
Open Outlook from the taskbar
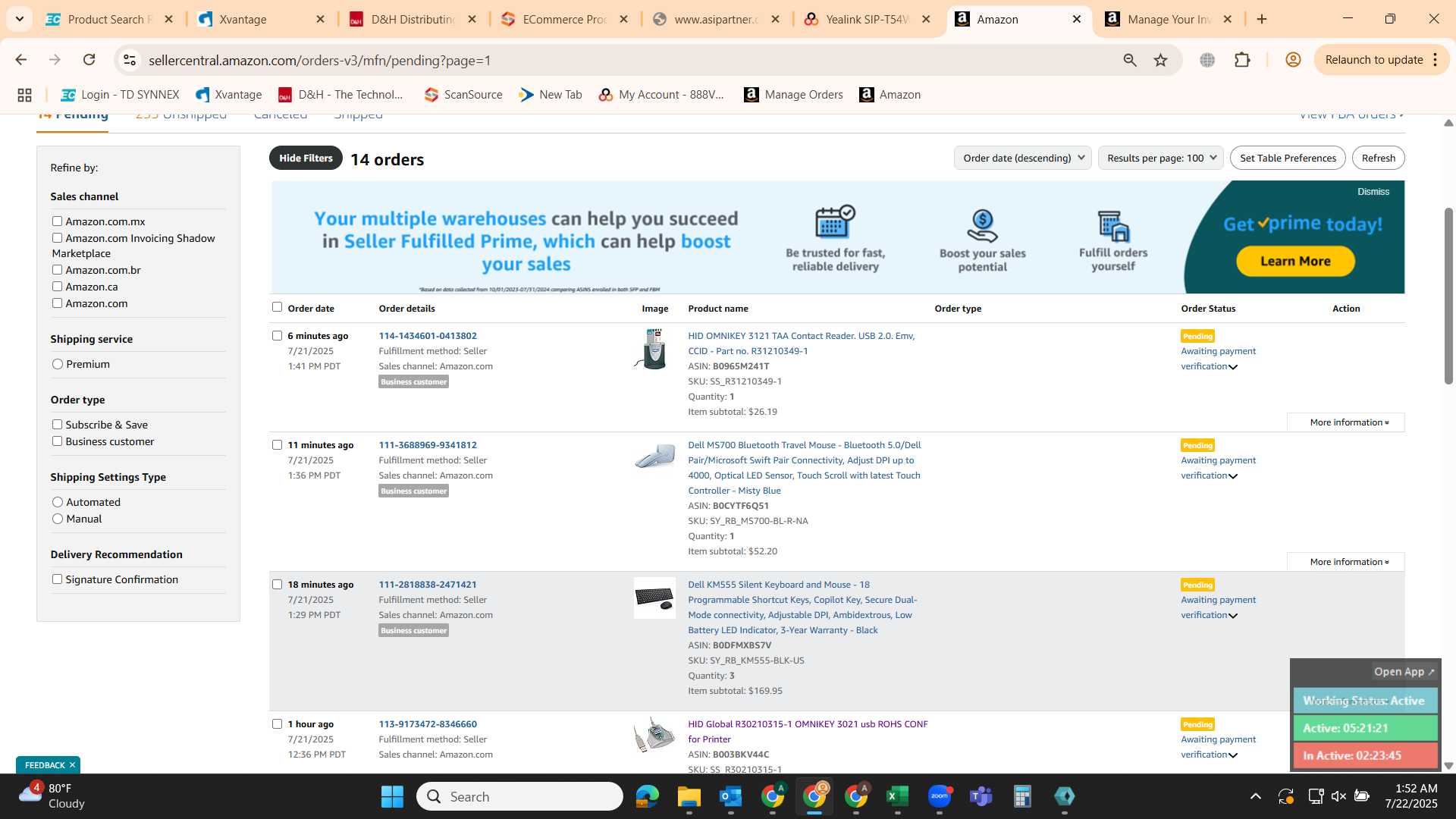(730, 796)
